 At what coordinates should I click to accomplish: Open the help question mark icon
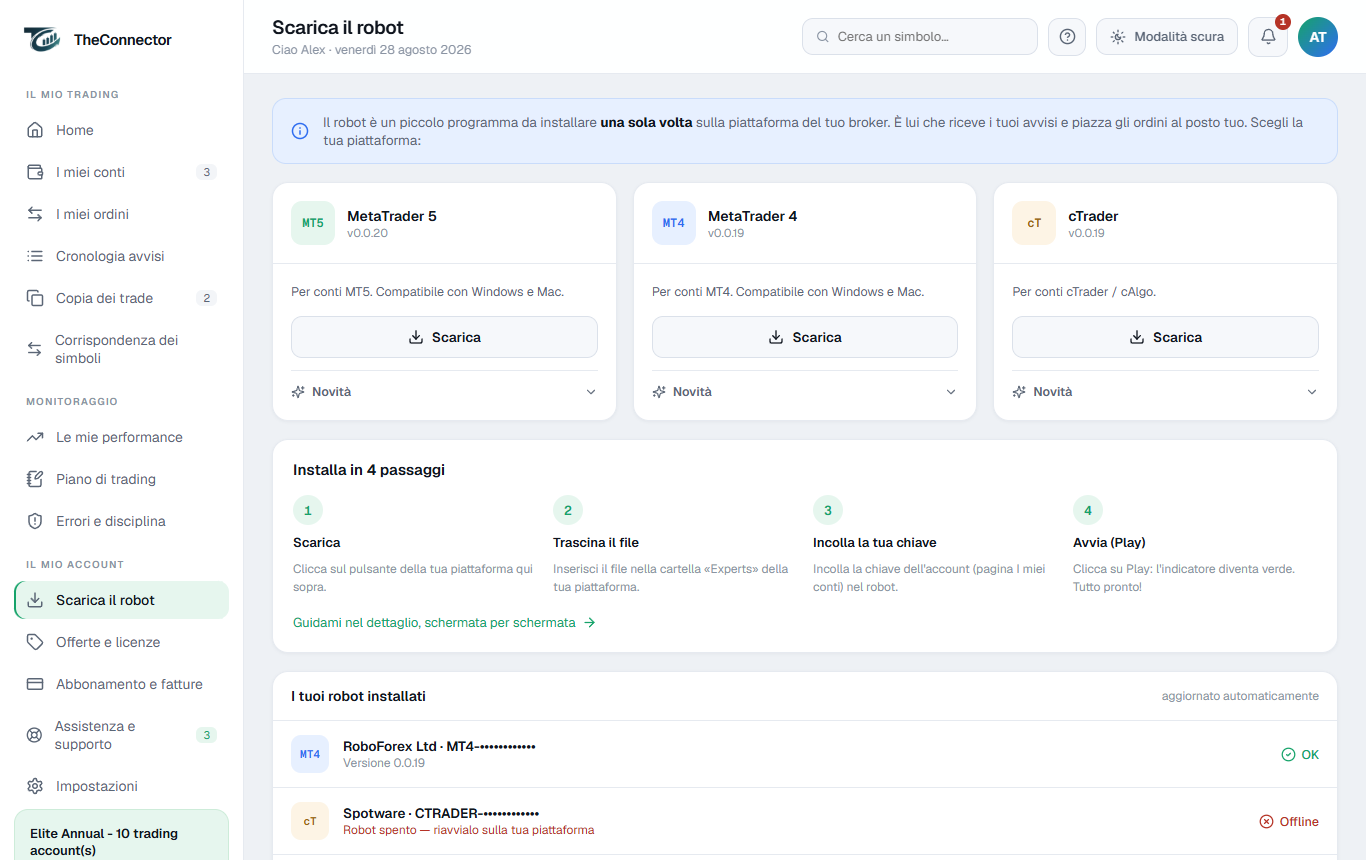(1067, 37)
